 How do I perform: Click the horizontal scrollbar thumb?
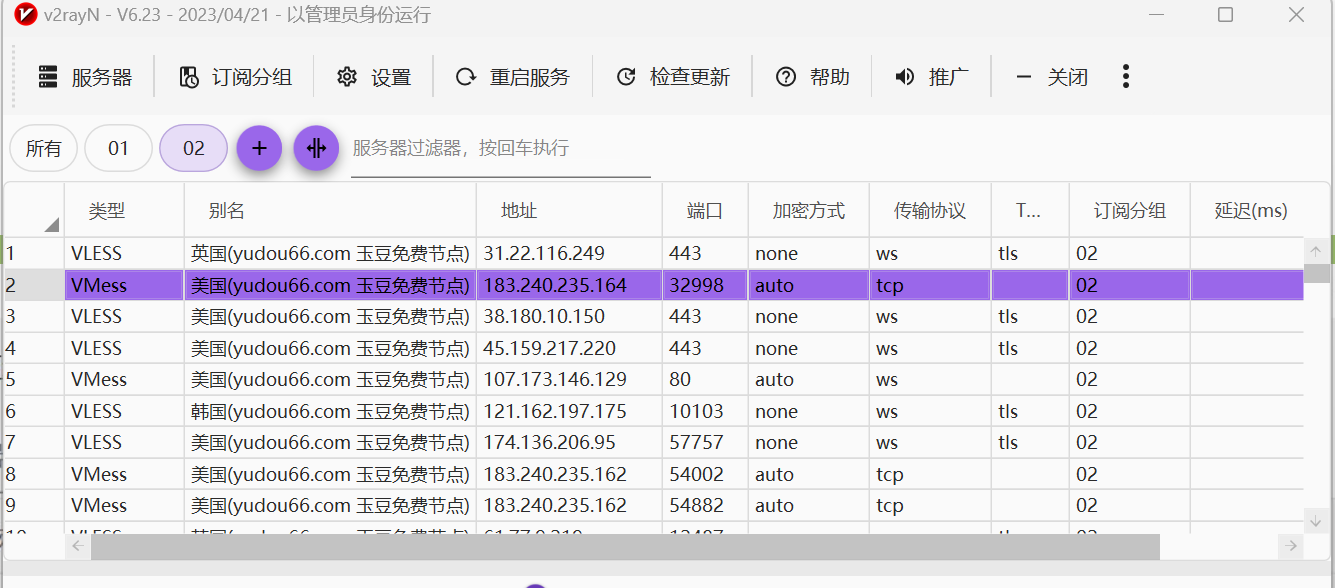[x=625, y=546]
